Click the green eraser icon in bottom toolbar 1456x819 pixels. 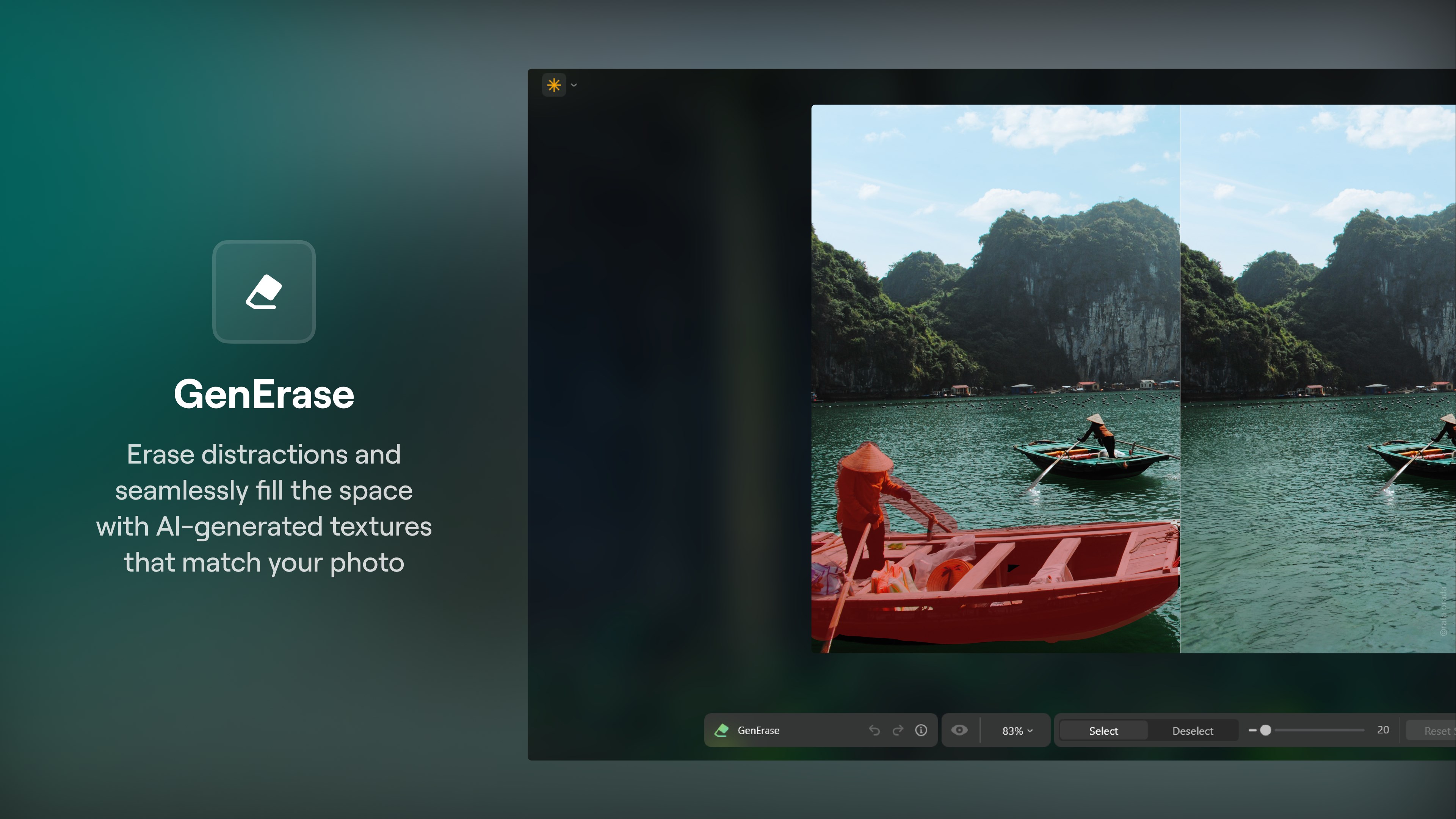723,730
